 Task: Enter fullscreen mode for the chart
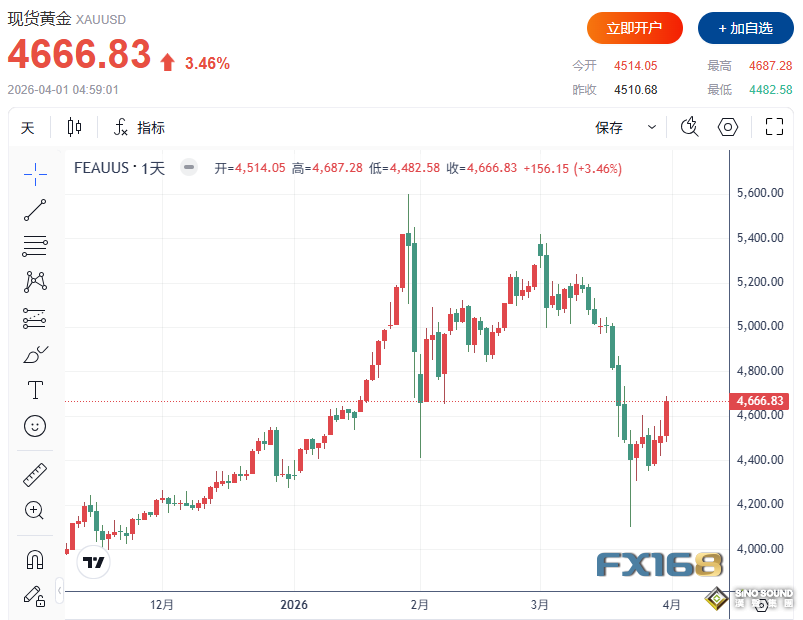pyautogui.click(x=772, y=127)
